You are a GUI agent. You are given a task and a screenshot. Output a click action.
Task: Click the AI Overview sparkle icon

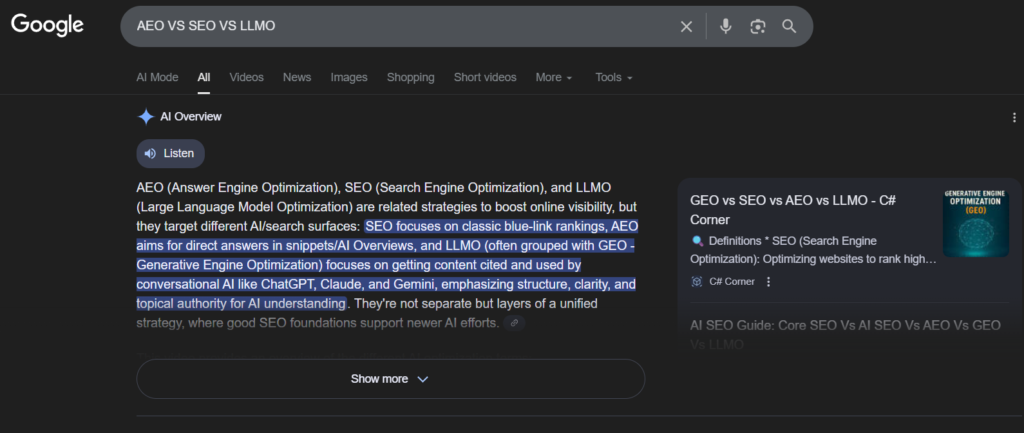click(146, 117)
